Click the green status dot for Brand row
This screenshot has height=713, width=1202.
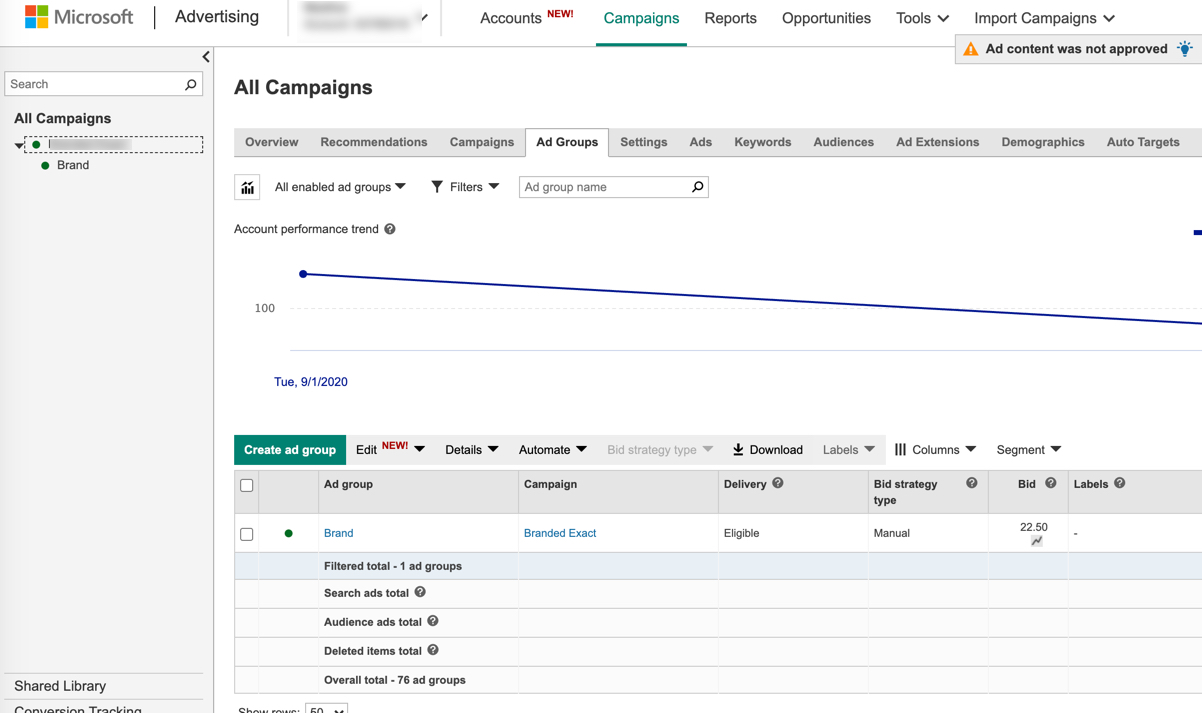point(289,533)
